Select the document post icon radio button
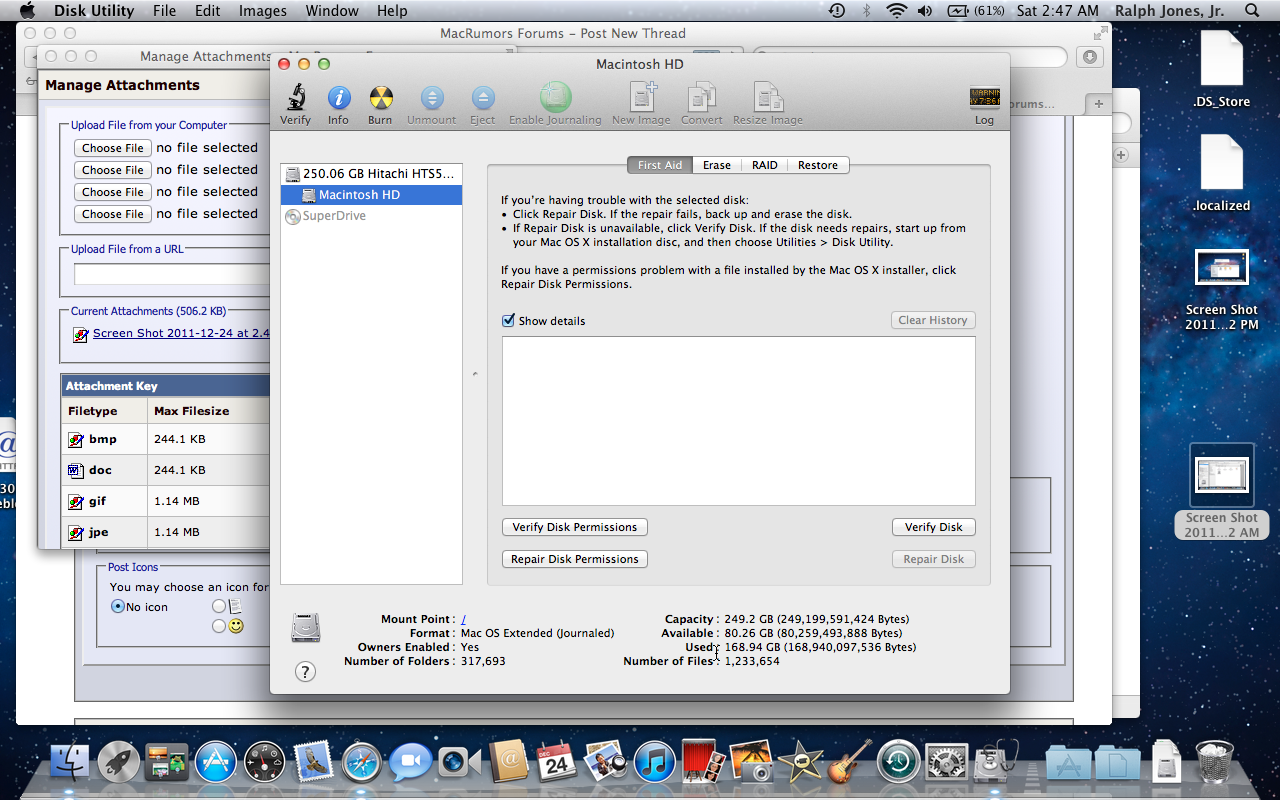The width and height of the screenshot is (1280, 800). pos(219,606)
